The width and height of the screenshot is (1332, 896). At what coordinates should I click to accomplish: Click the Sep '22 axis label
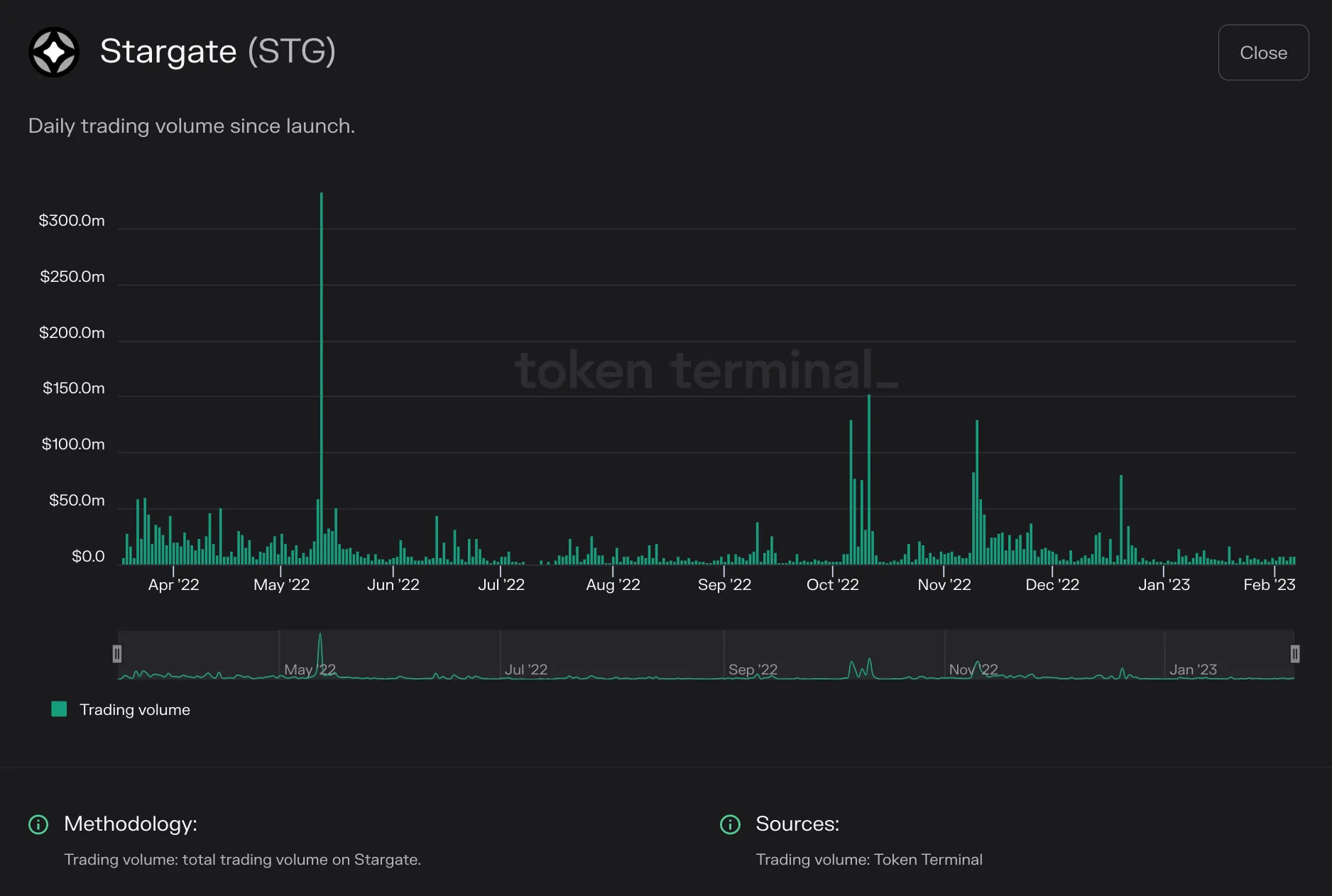[x=724, y=584]
